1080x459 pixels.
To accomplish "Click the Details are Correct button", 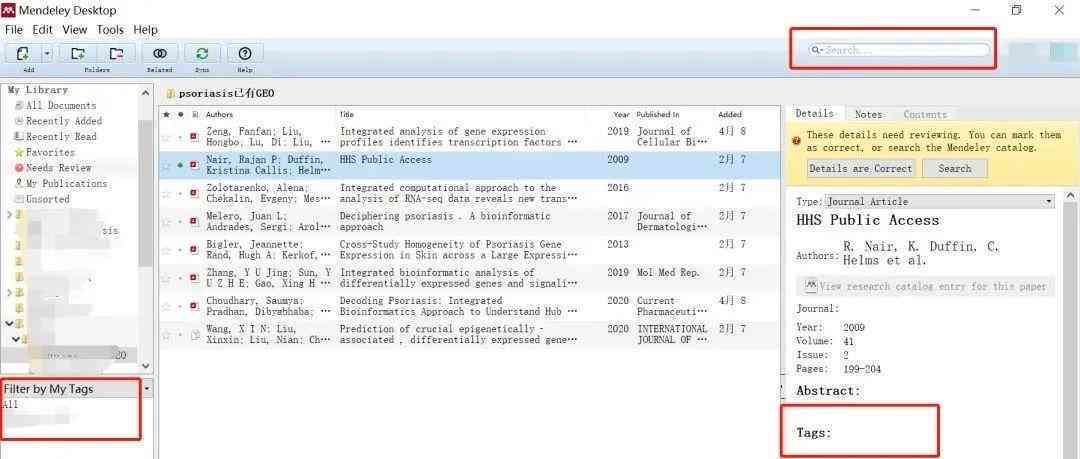I will point(860,168).
